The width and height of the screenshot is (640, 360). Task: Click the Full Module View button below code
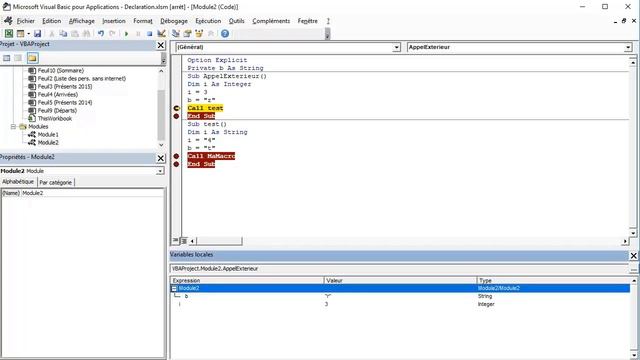[x=184, y=241]
